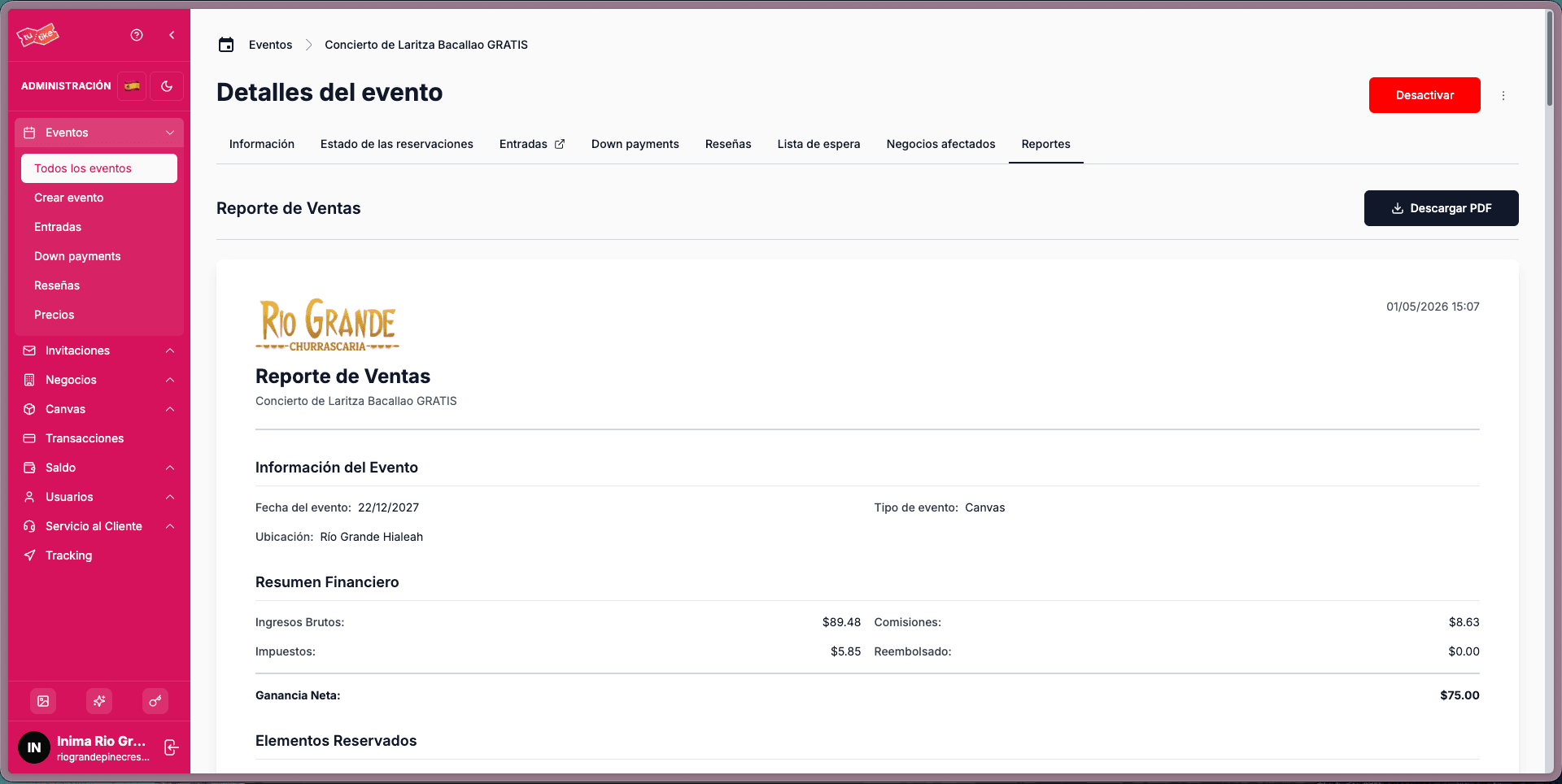Select Todos los eventos
The width and height of the screenshot is (1562, 784).
pos(99,168)
